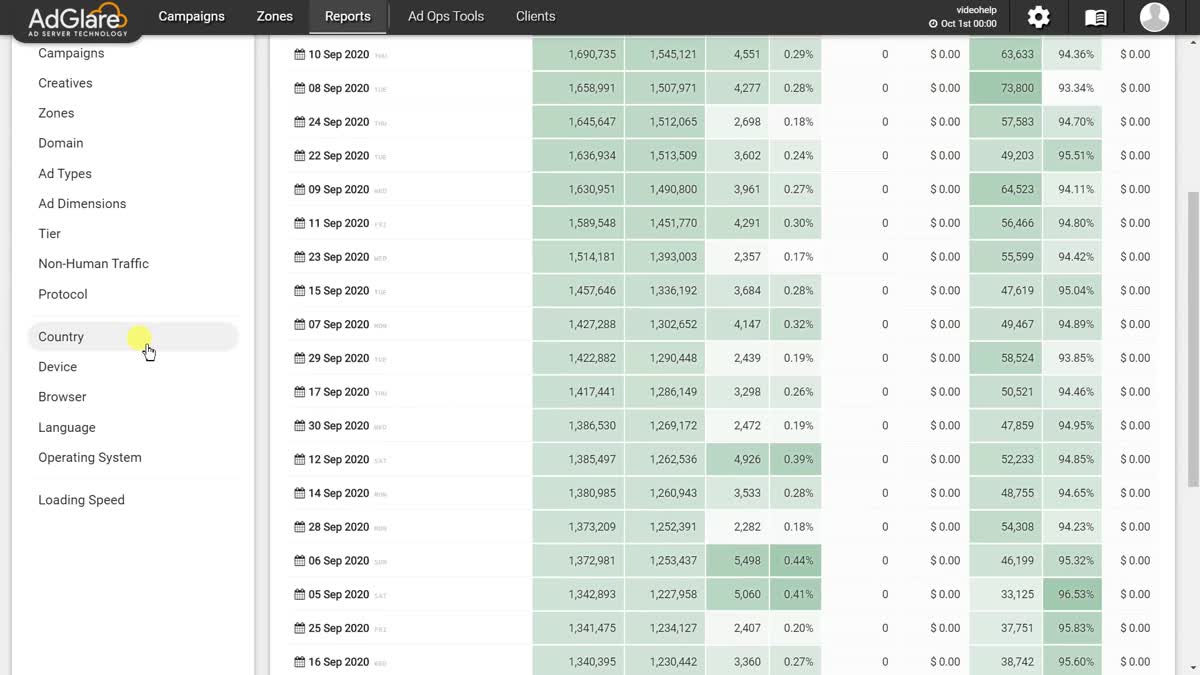Open Non-Human Traffic report

coord(93,264)
